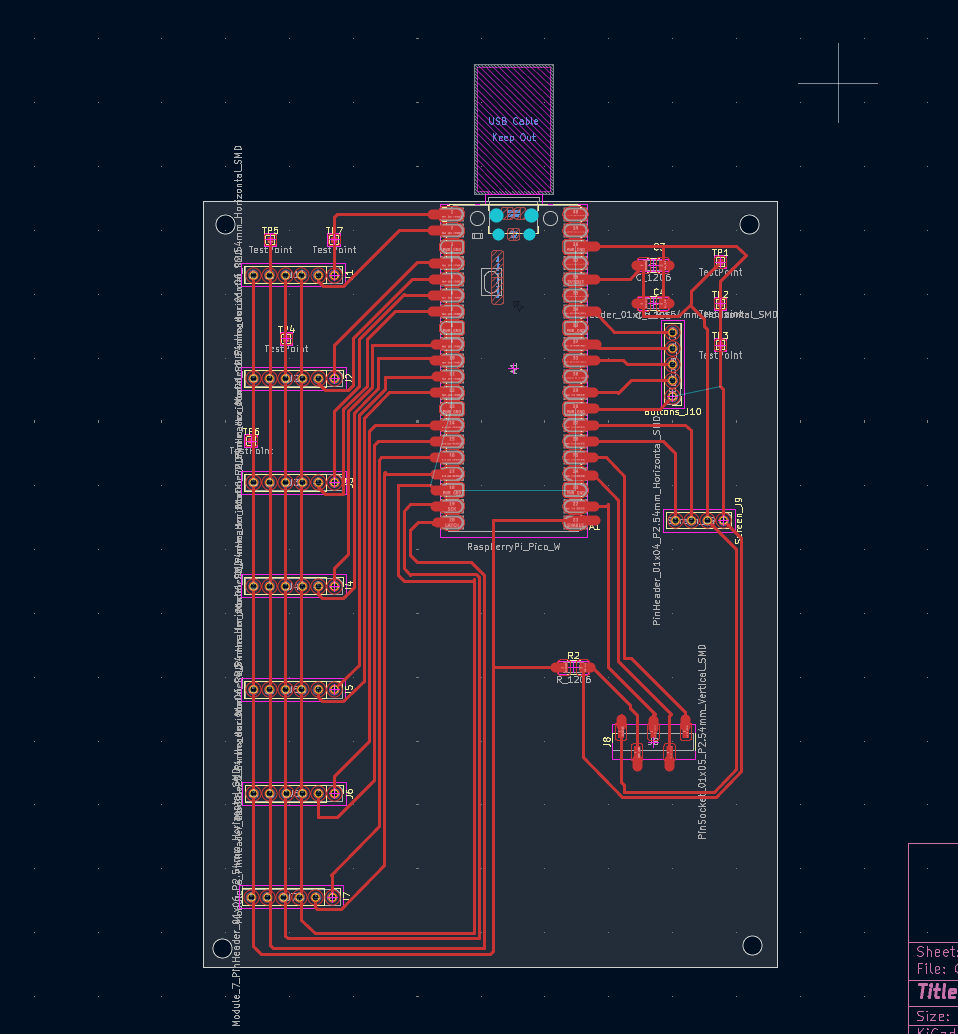This screenshot has height=1034, width=958.
Task: Click the Buttons_J10 reference label
Action: 673,412
